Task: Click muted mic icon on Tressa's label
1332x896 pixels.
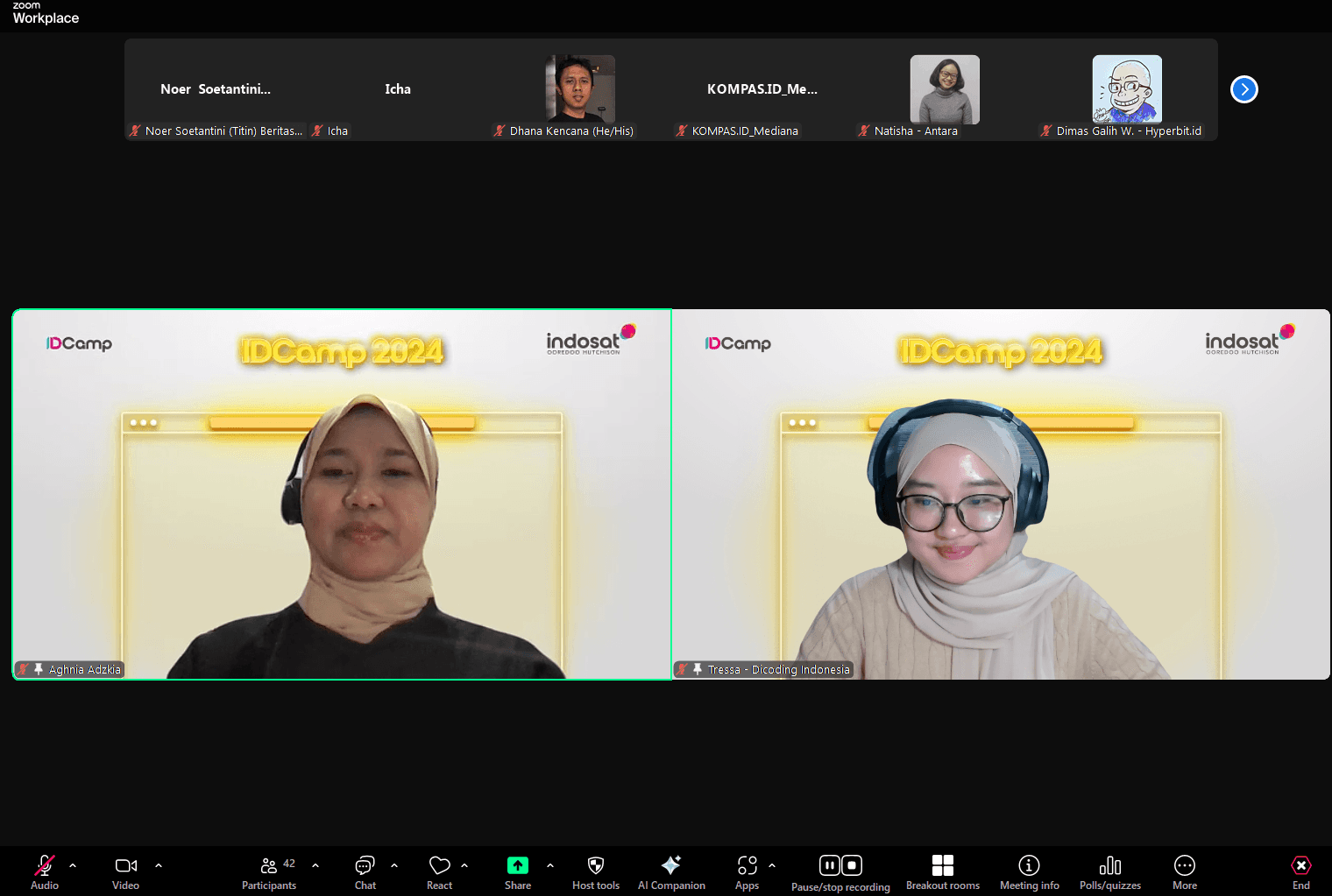Action: [682, 669]
